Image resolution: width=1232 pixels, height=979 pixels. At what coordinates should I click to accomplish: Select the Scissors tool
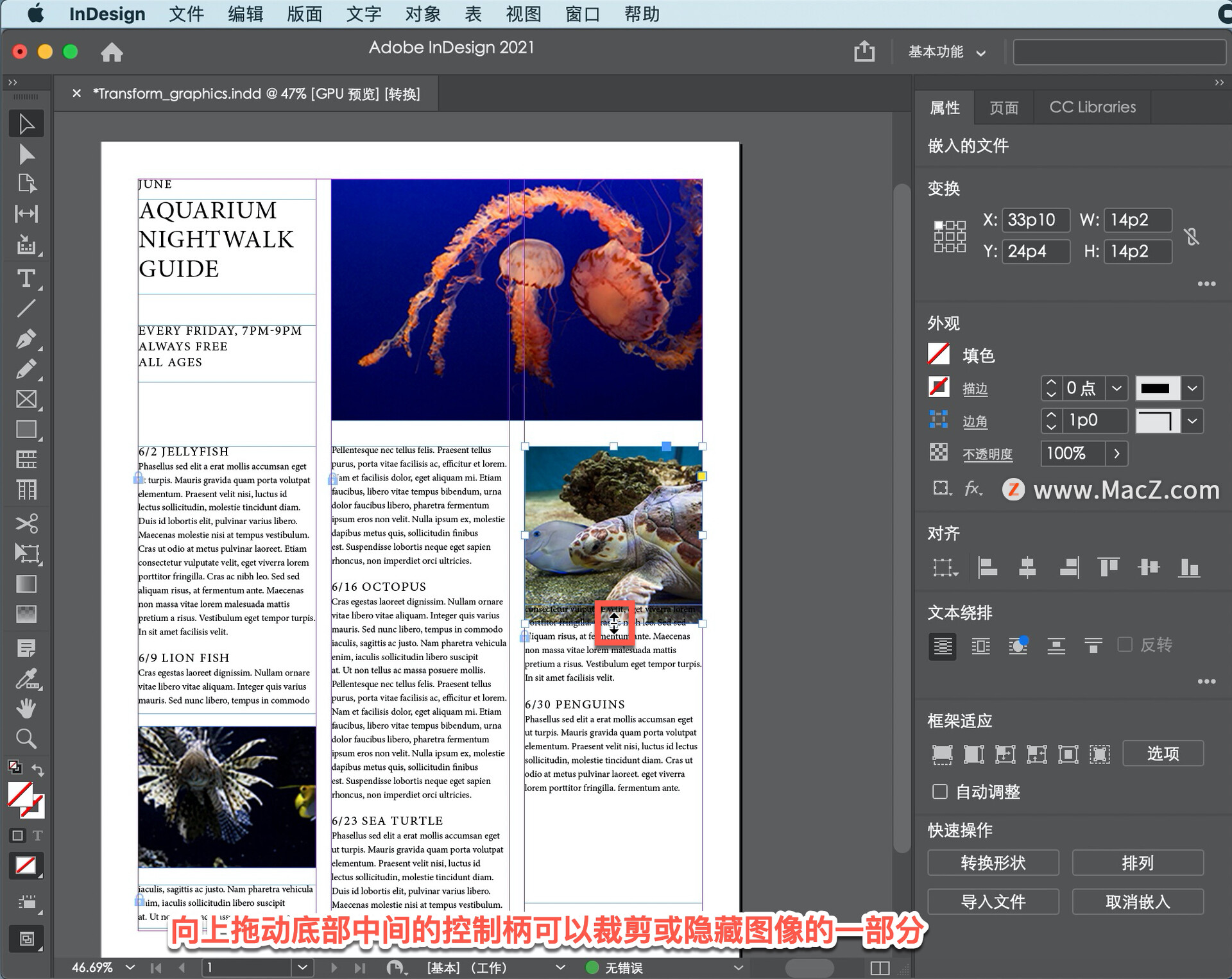26,523
